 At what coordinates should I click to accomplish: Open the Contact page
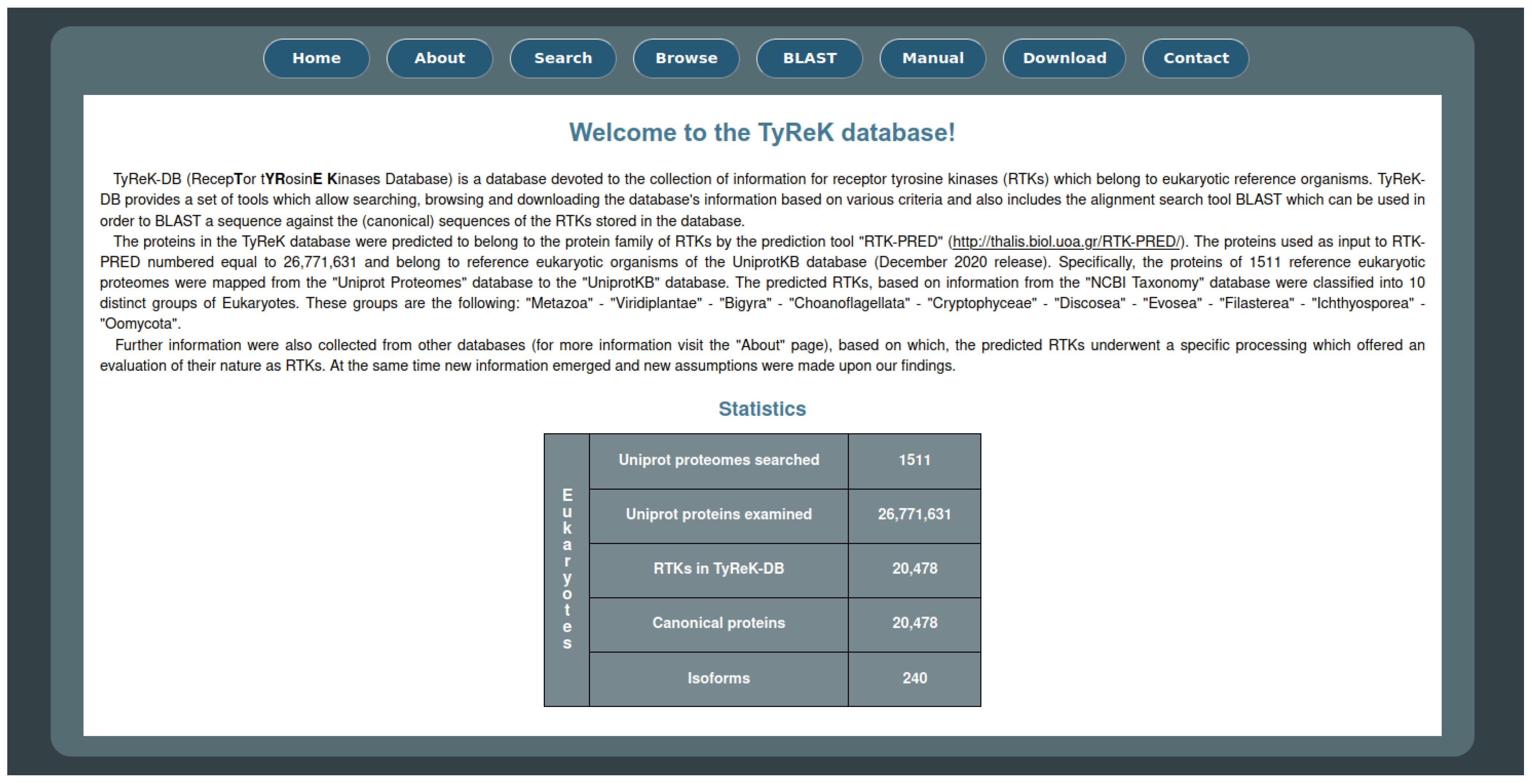[1195, 58]
